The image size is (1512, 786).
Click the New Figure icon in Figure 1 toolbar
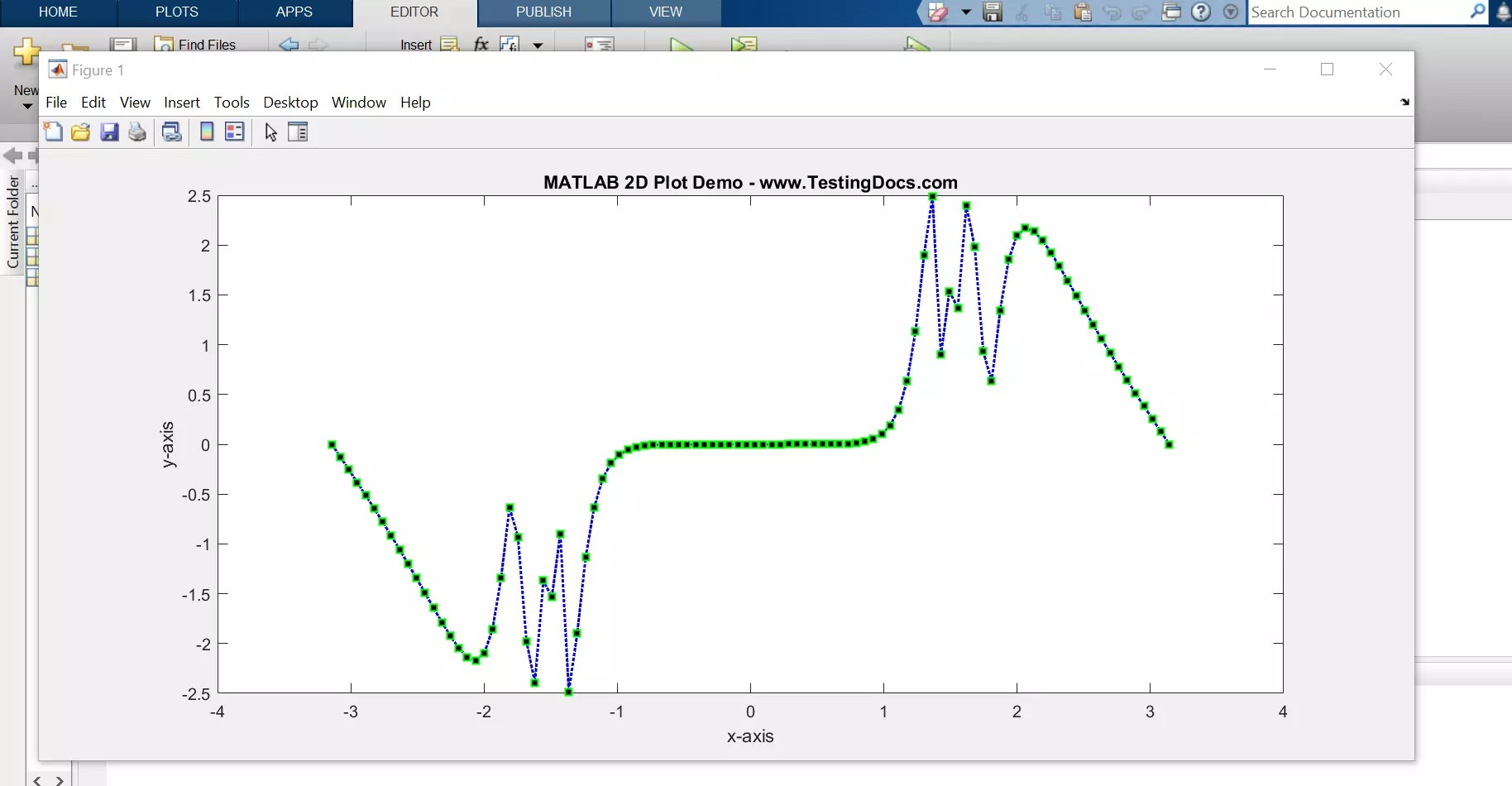[x=53, y=132]
